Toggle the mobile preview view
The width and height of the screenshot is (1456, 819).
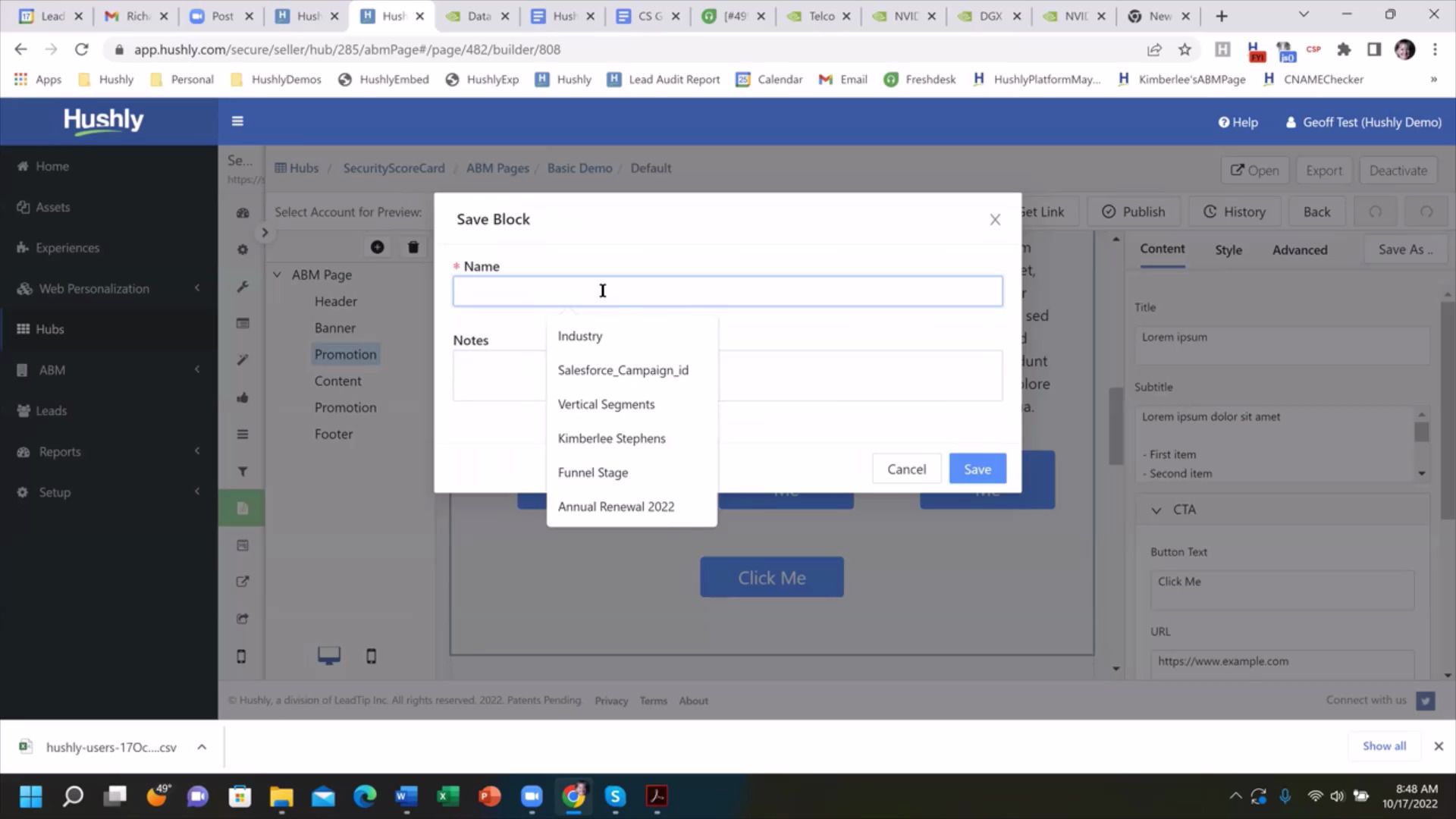click(x=371, y=655)
